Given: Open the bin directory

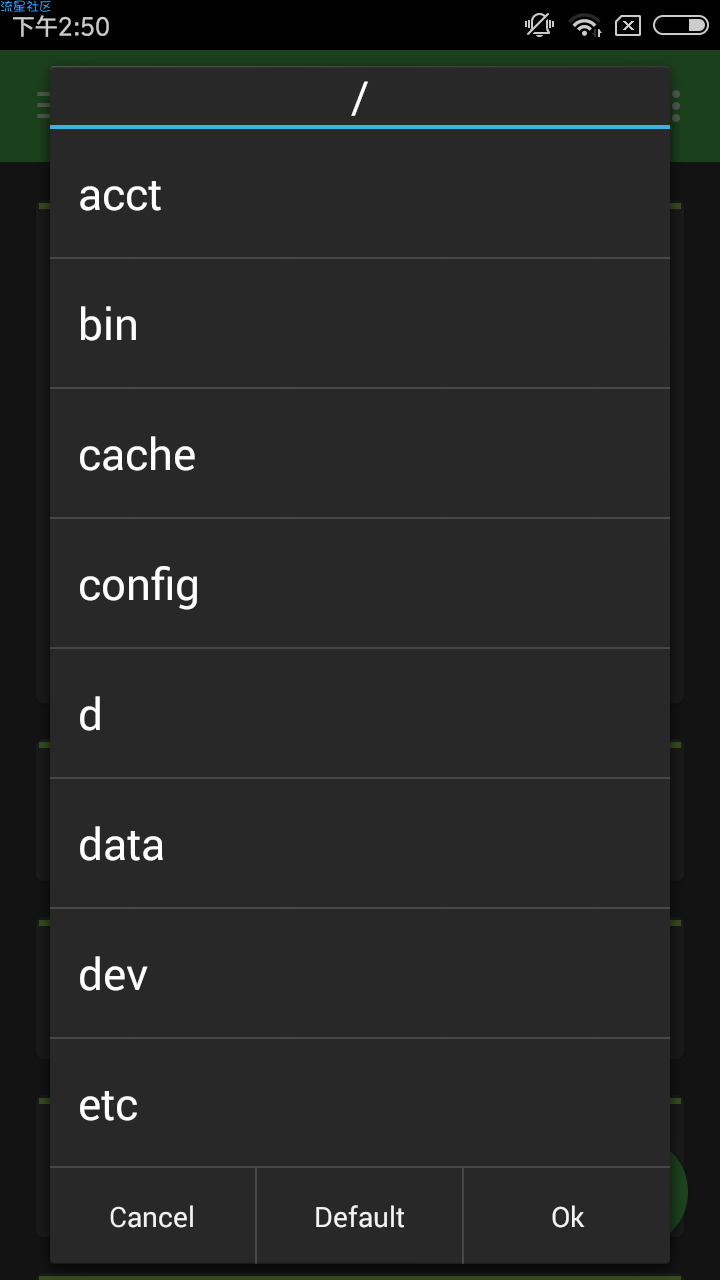Looking at the screenshot, I should 360,324.
